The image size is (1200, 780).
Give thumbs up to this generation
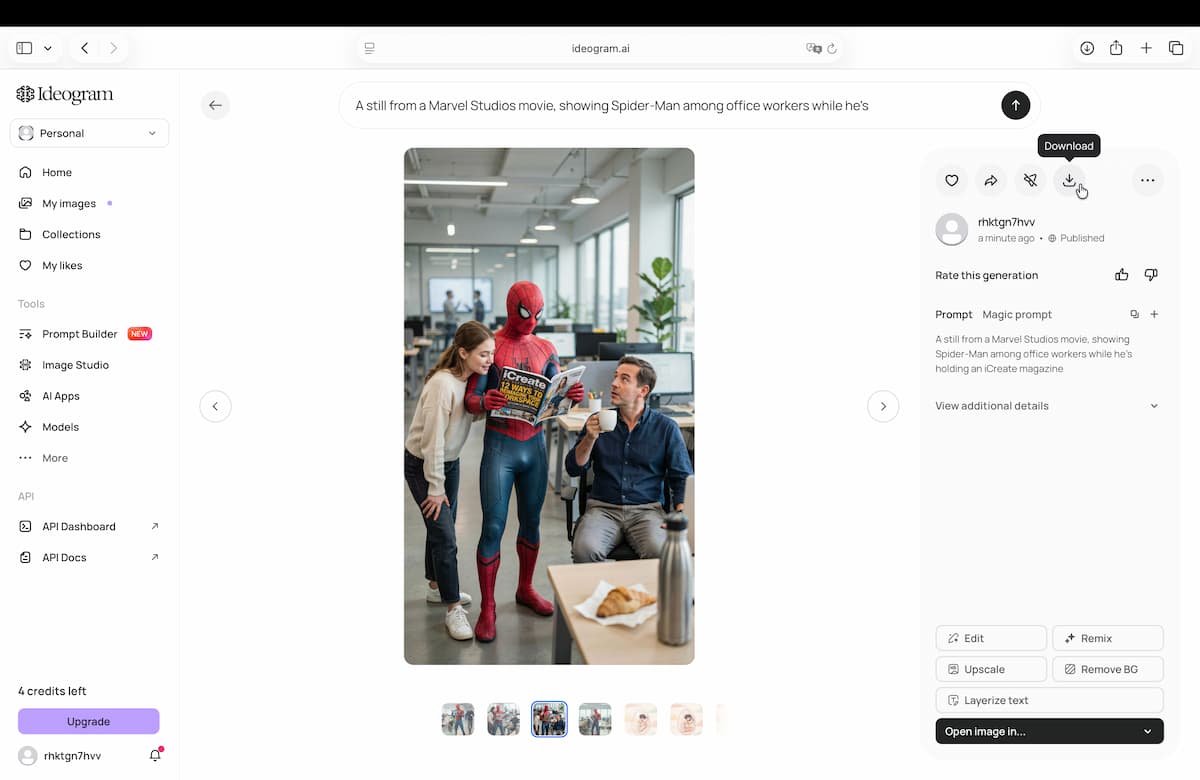point(1122,275)
